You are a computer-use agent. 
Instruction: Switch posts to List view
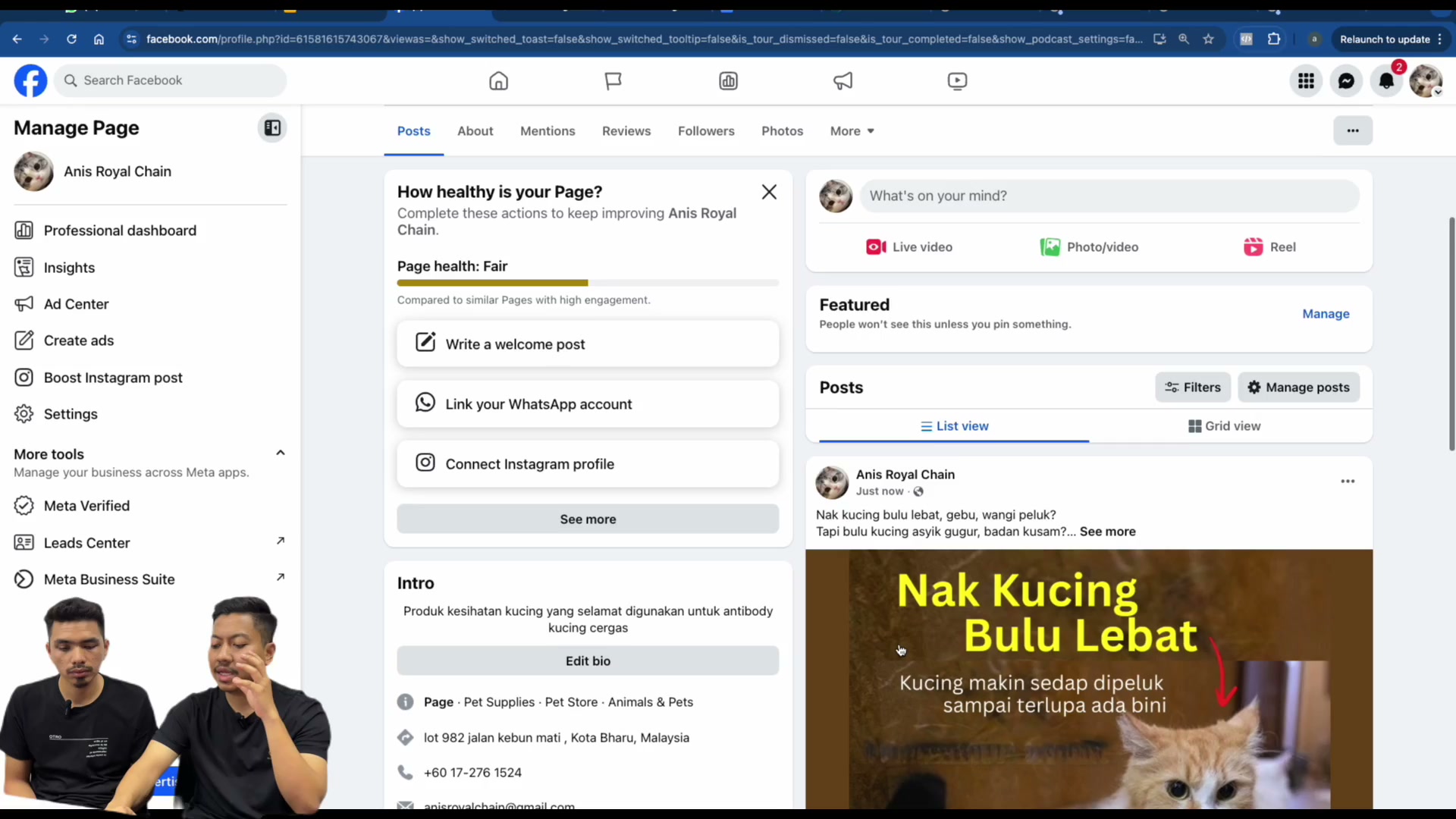tap(954, 426)
